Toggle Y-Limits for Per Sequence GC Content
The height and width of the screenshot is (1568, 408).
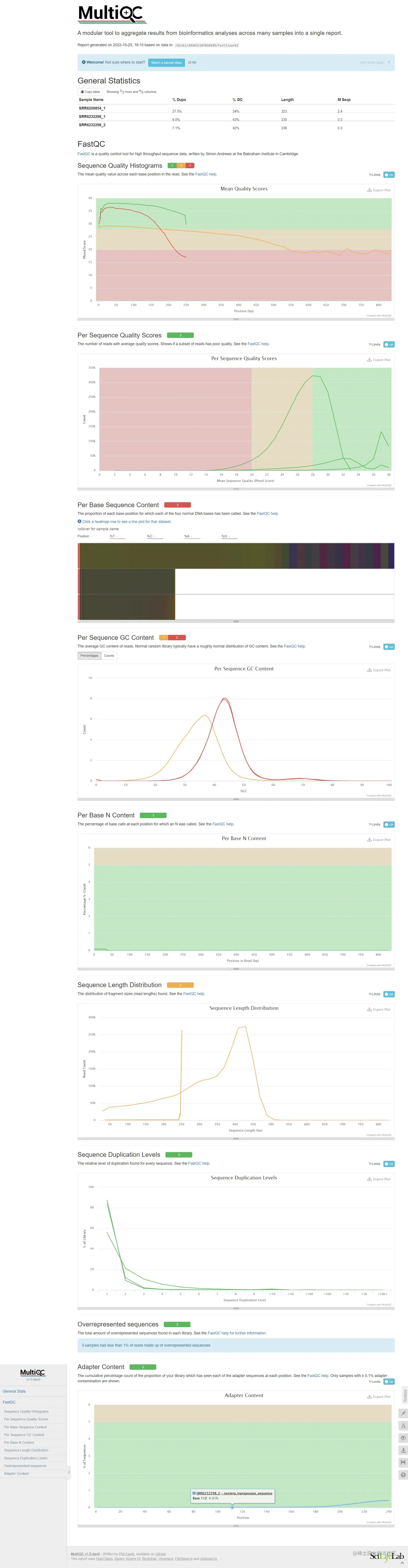[x=389, y=646]
